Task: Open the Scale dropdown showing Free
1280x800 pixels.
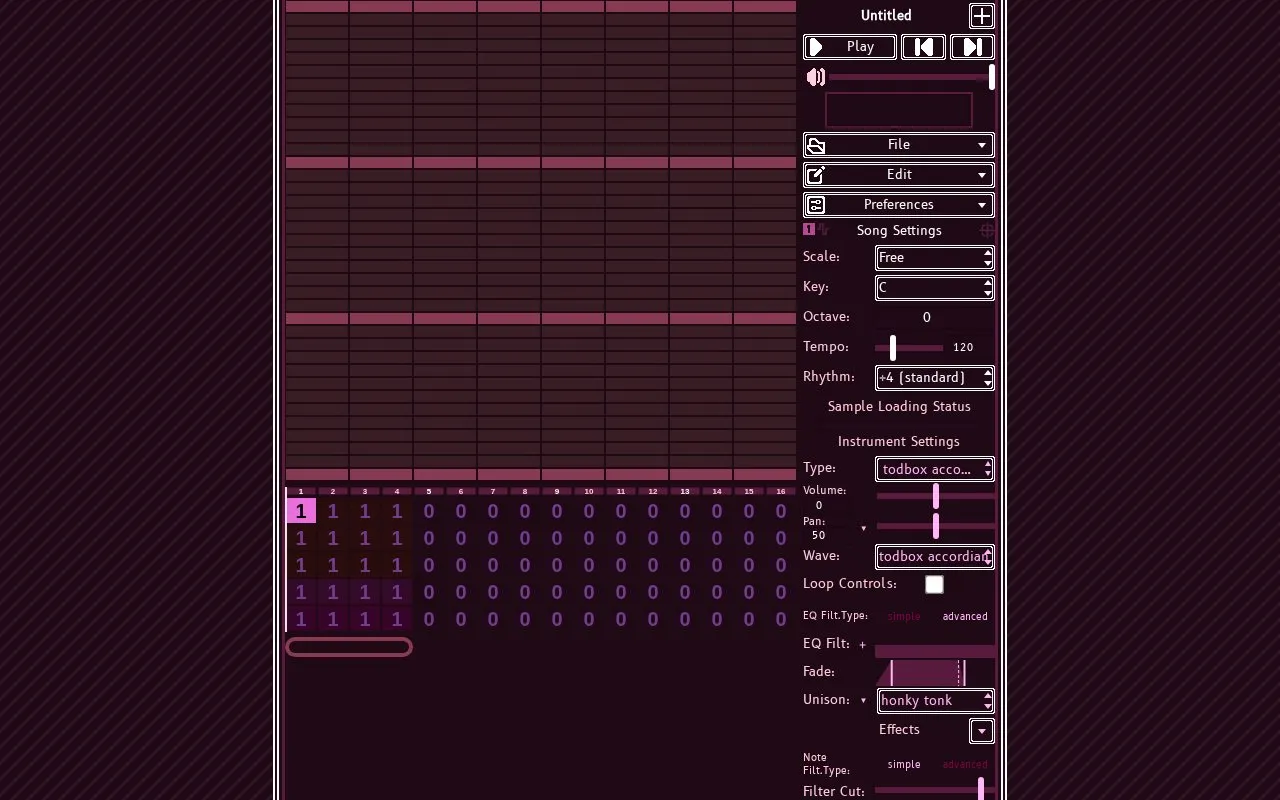Action: point(935,258)
